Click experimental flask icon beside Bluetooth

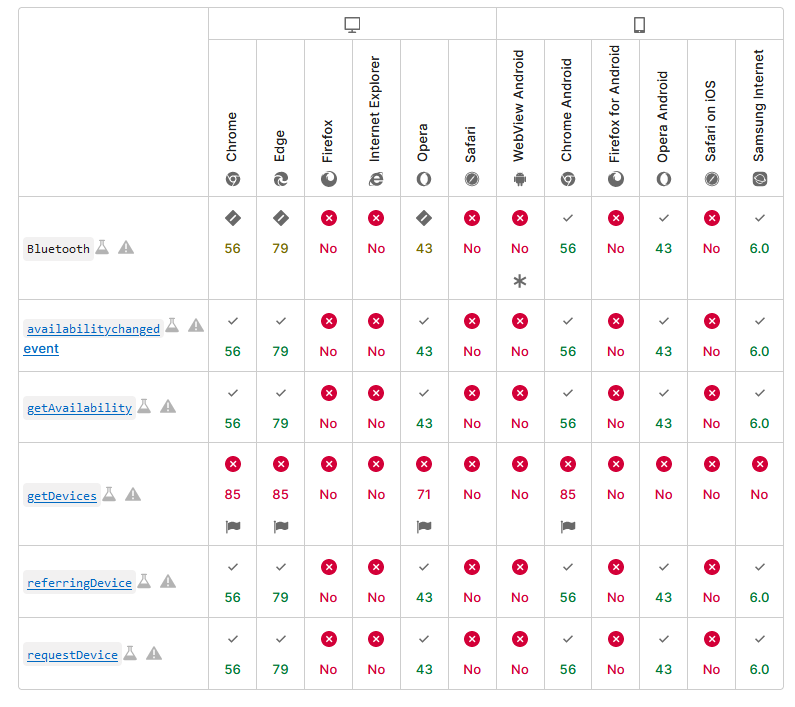(102, 247)
